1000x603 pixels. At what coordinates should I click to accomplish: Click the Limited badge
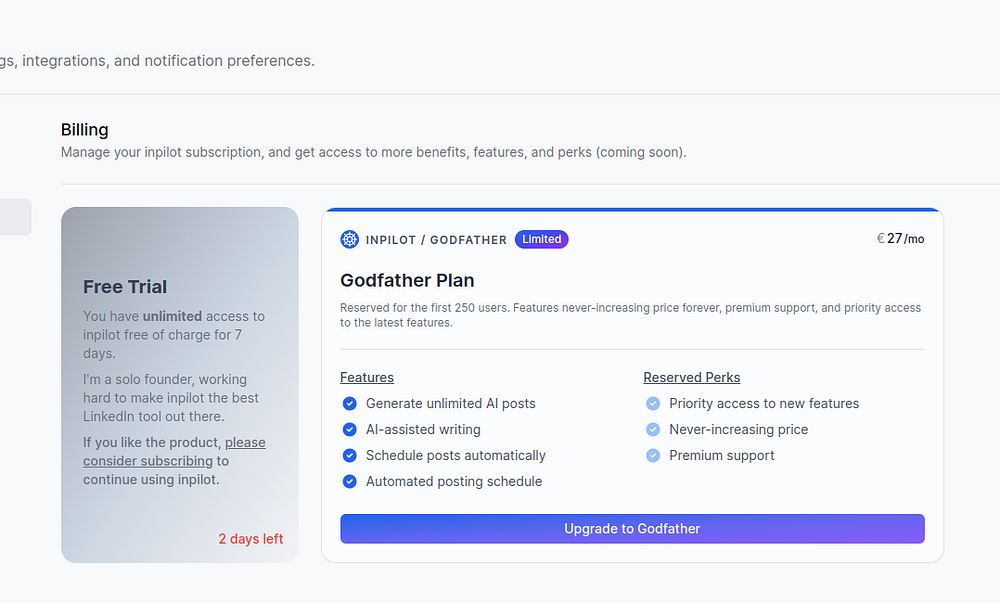pos(541,239)
